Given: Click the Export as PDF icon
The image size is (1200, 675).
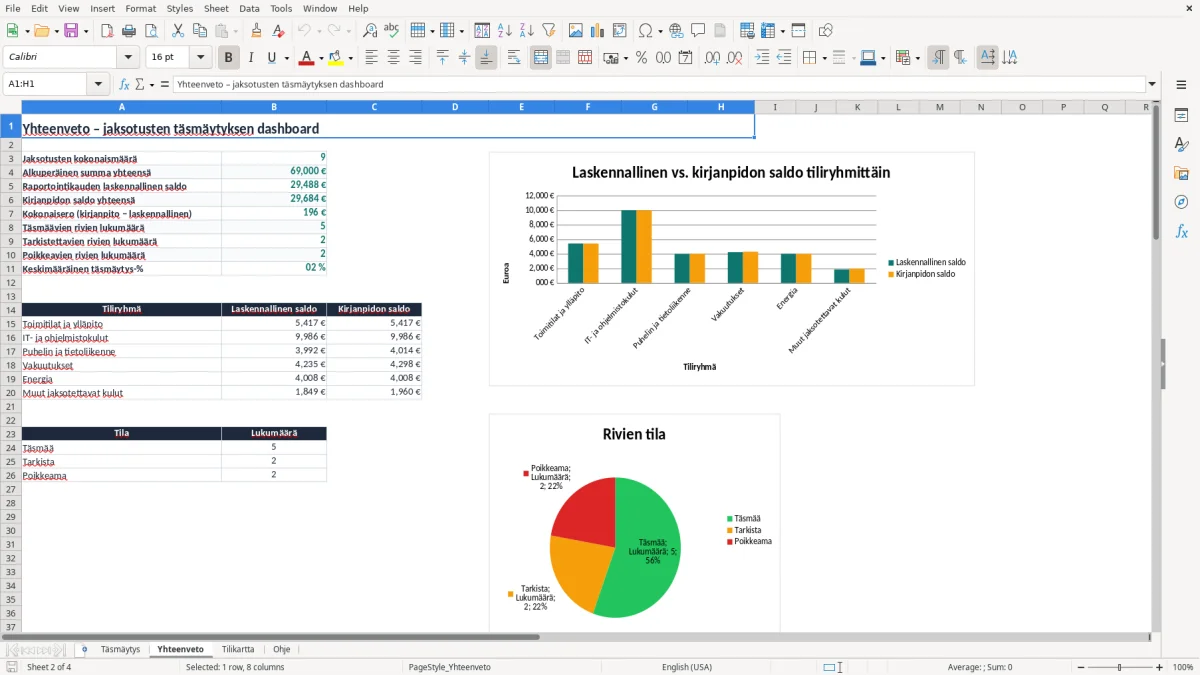Looking at the screenshot, I should point(107,31).
